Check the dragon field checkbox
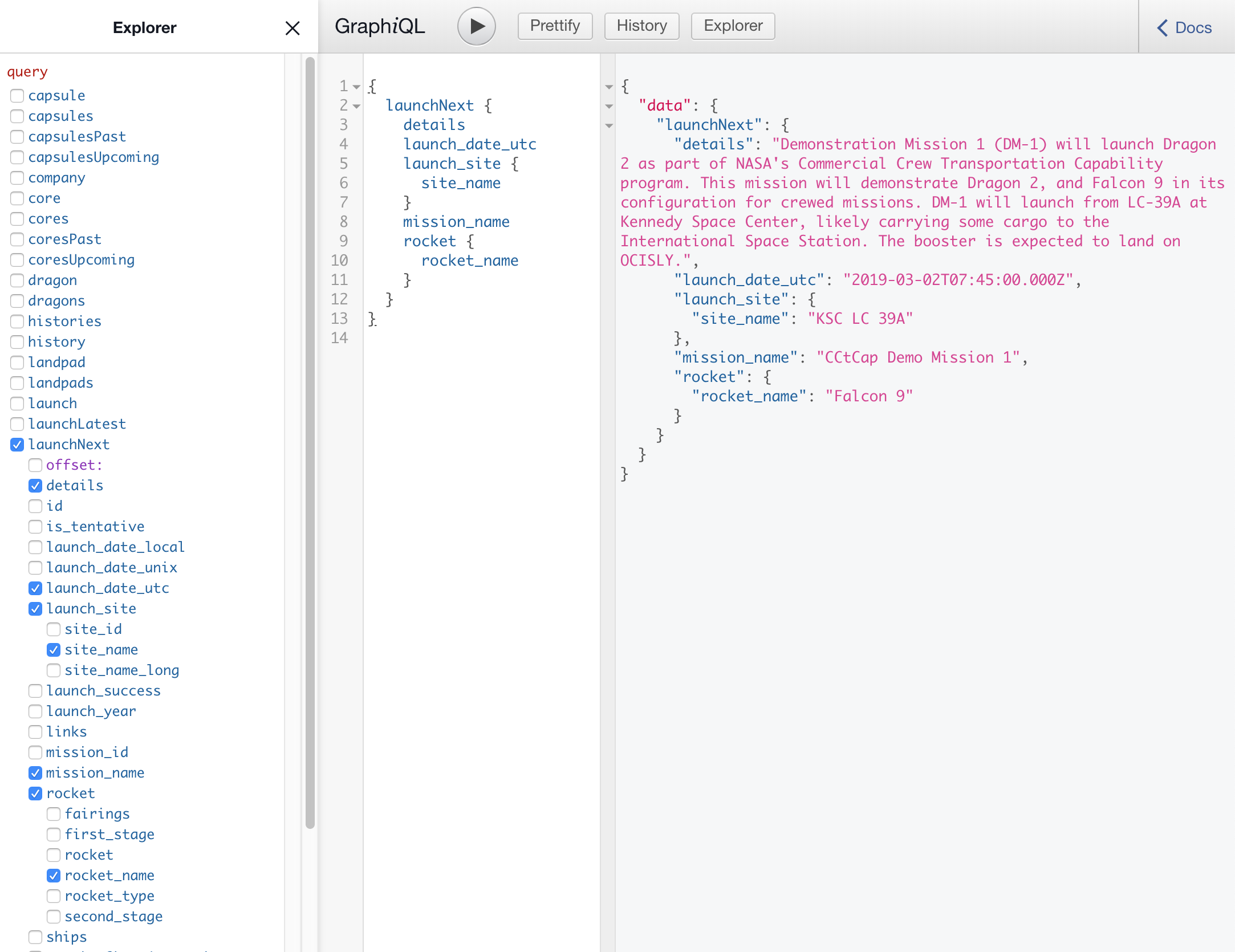 click(17, 280)
